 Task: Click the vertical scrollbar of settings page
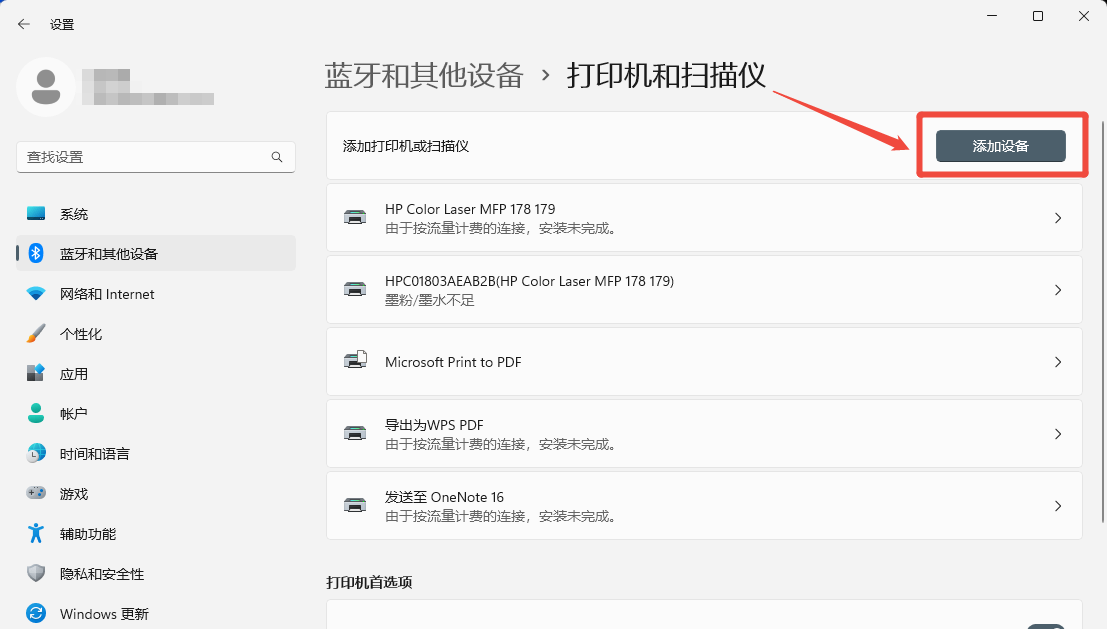point(1103,321)
